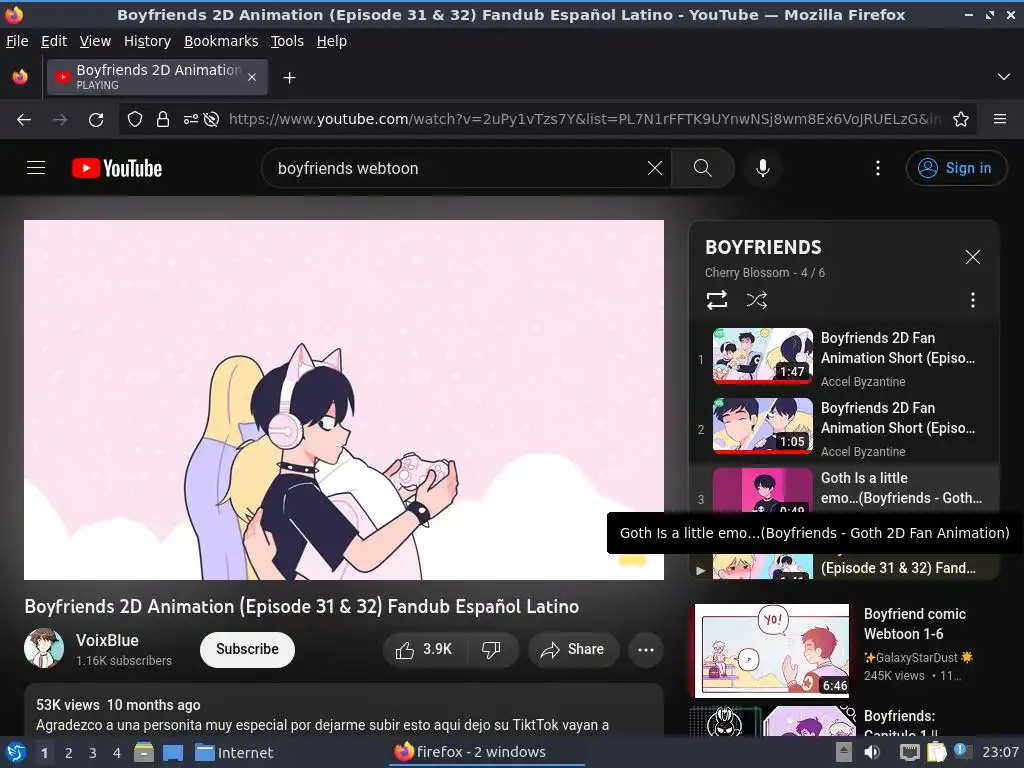Open a new tab with plus button
The image size is (1024, 768).
(x=289, y=78)
